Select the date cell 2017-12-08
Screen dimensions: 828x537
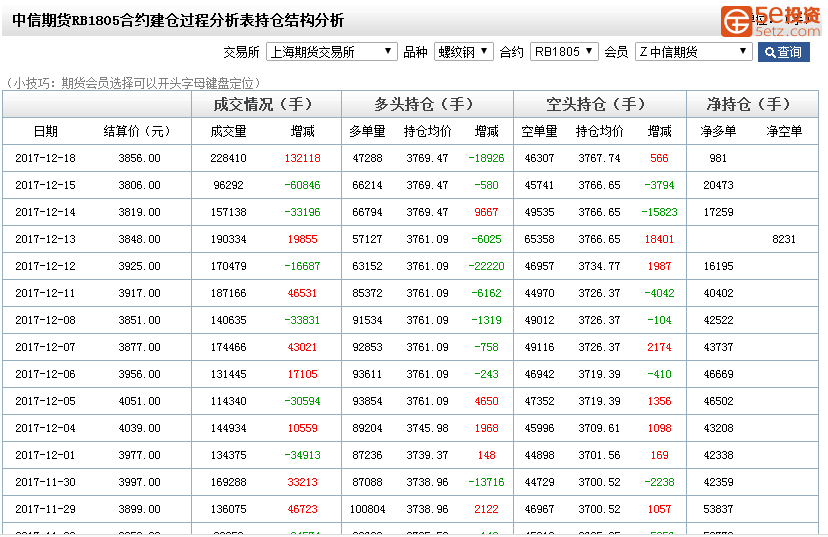click(x=45, y=320)
